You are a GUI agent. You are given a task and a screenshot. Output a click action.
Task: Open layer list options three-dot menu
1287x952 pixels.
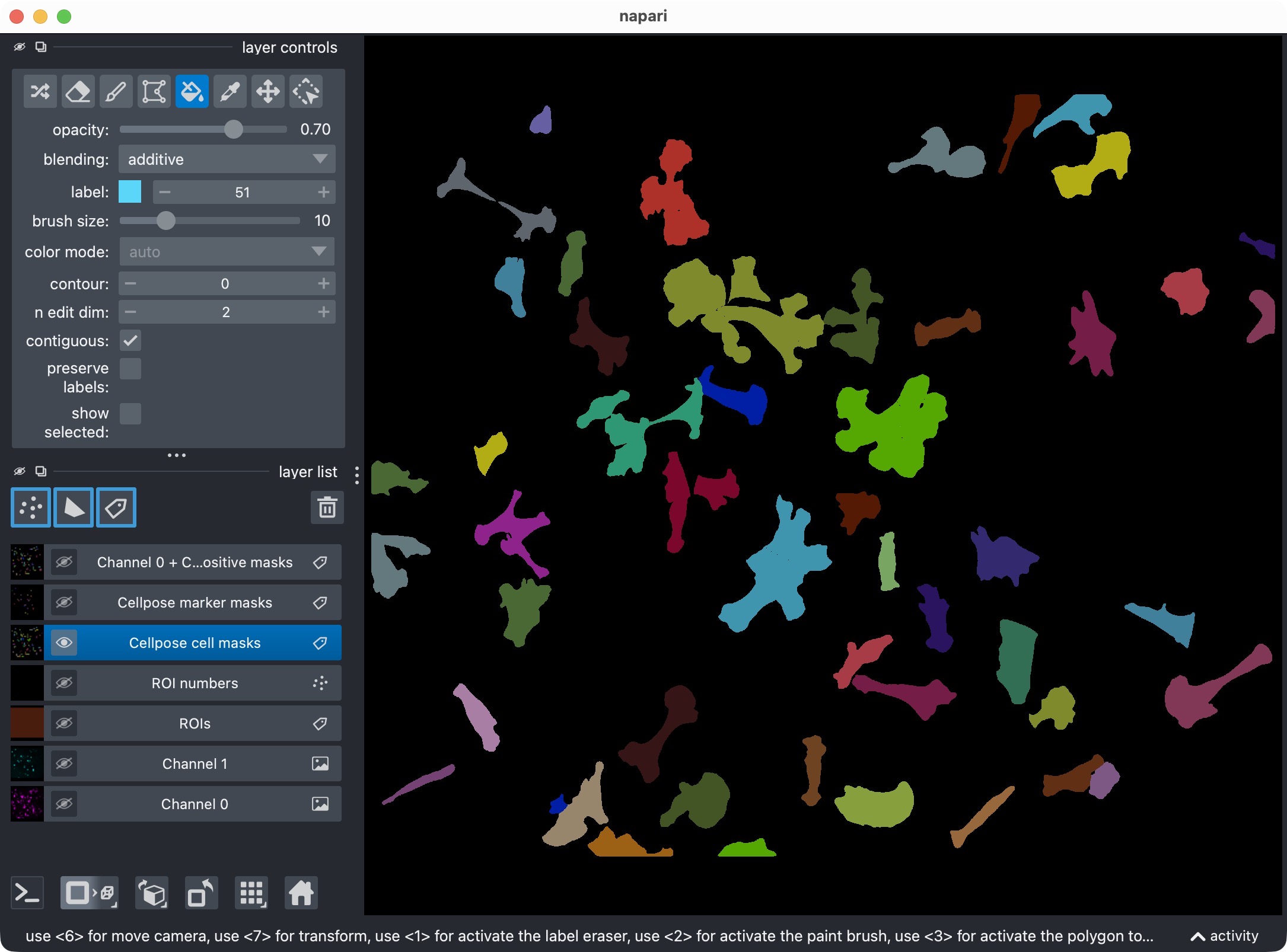pos(356,475)
